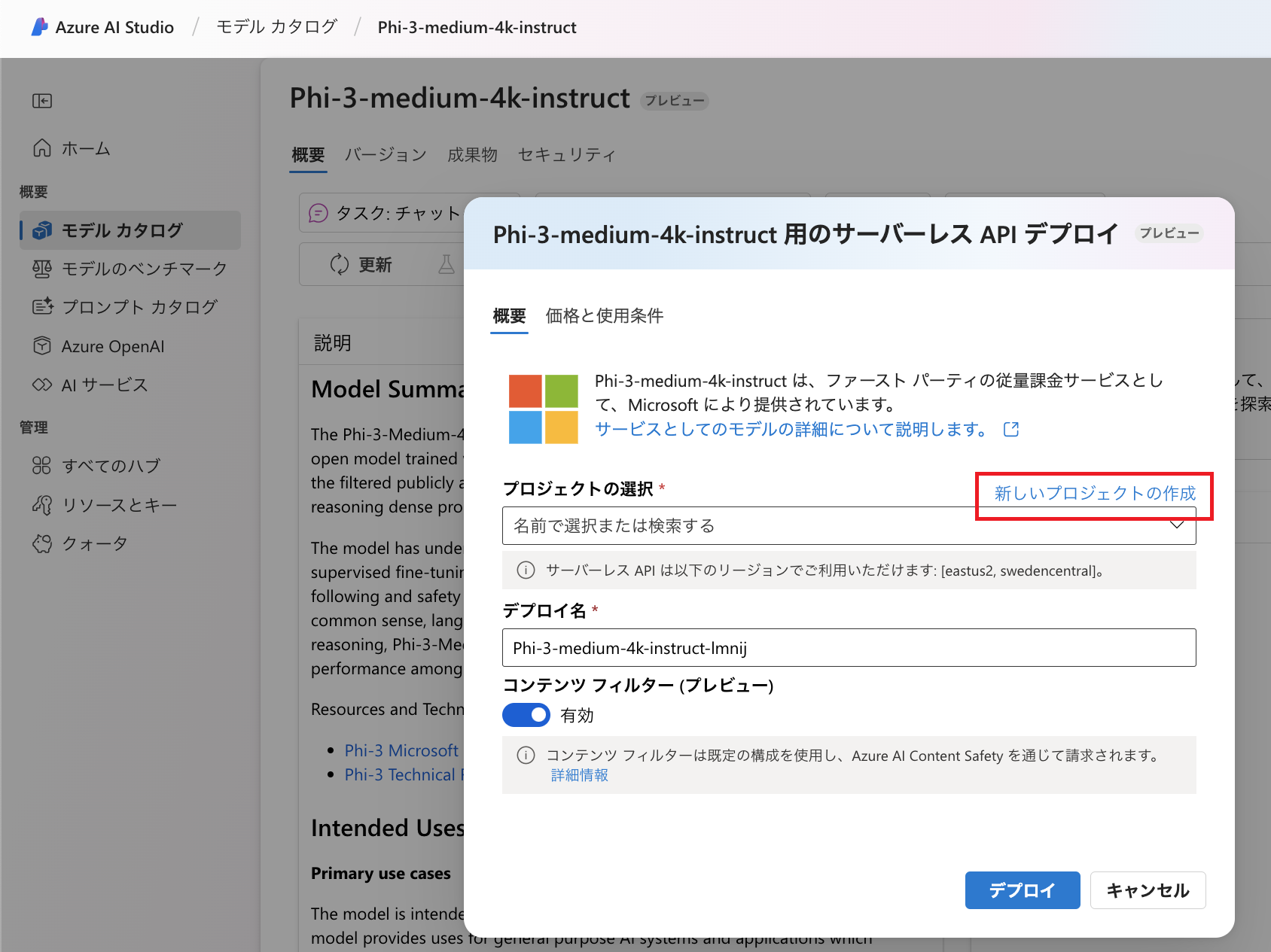Click the 有効 label next to the switch
This screenshot has width=1271, height=952.
click(x=578, y=716)
